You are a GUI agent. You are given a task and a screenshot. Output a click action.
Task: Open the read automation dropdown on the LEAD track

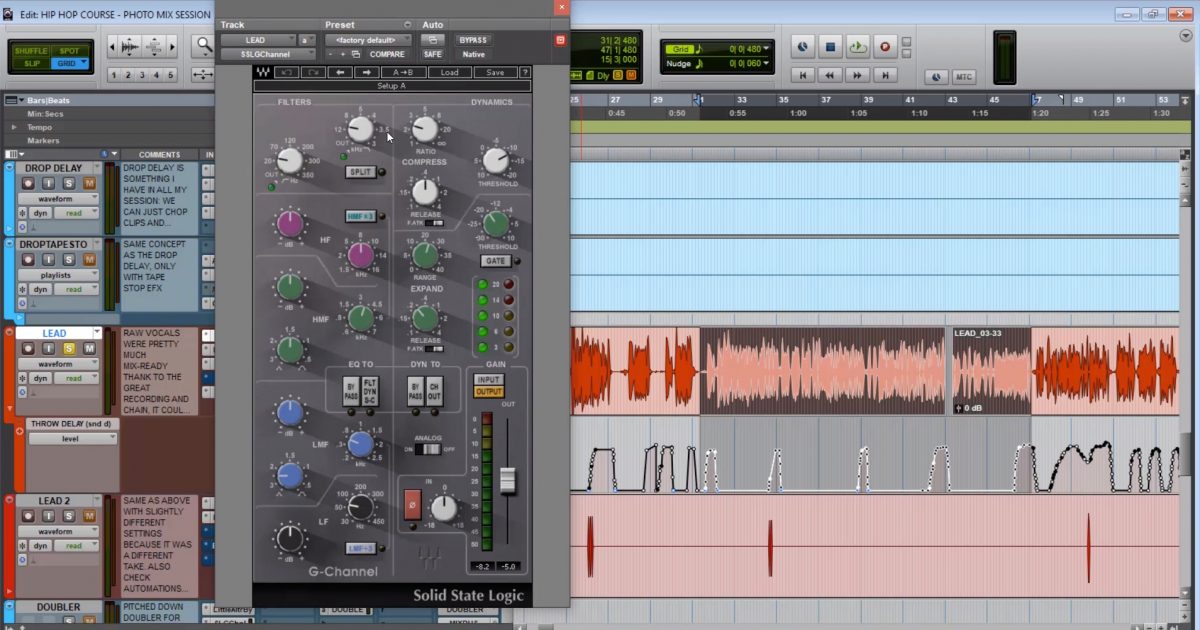pyautogui.click(x=76, y=378)
